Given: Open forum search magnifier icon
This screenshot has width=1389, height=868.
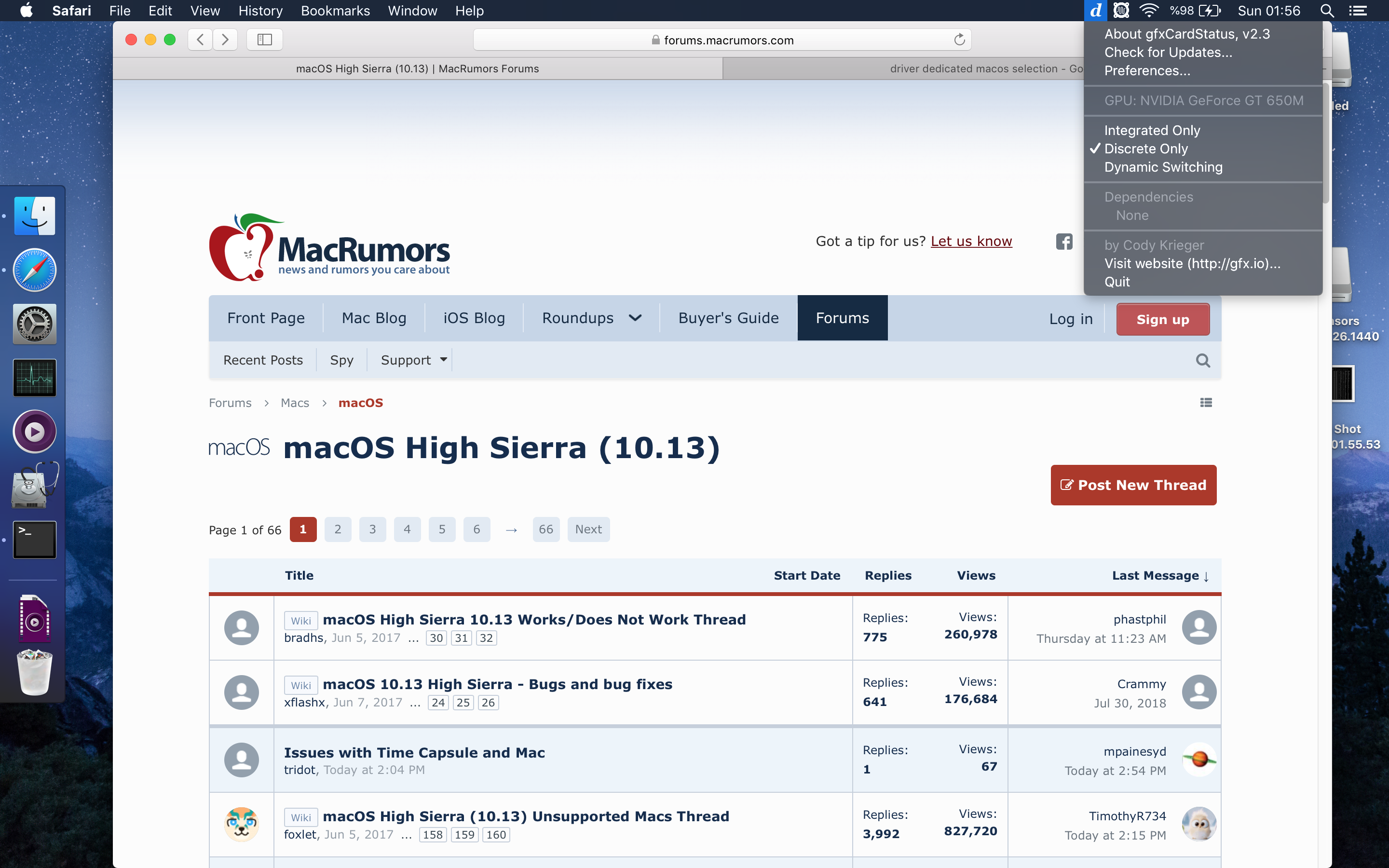Looking at the screenshot, I should click(x=1203, y=361).
